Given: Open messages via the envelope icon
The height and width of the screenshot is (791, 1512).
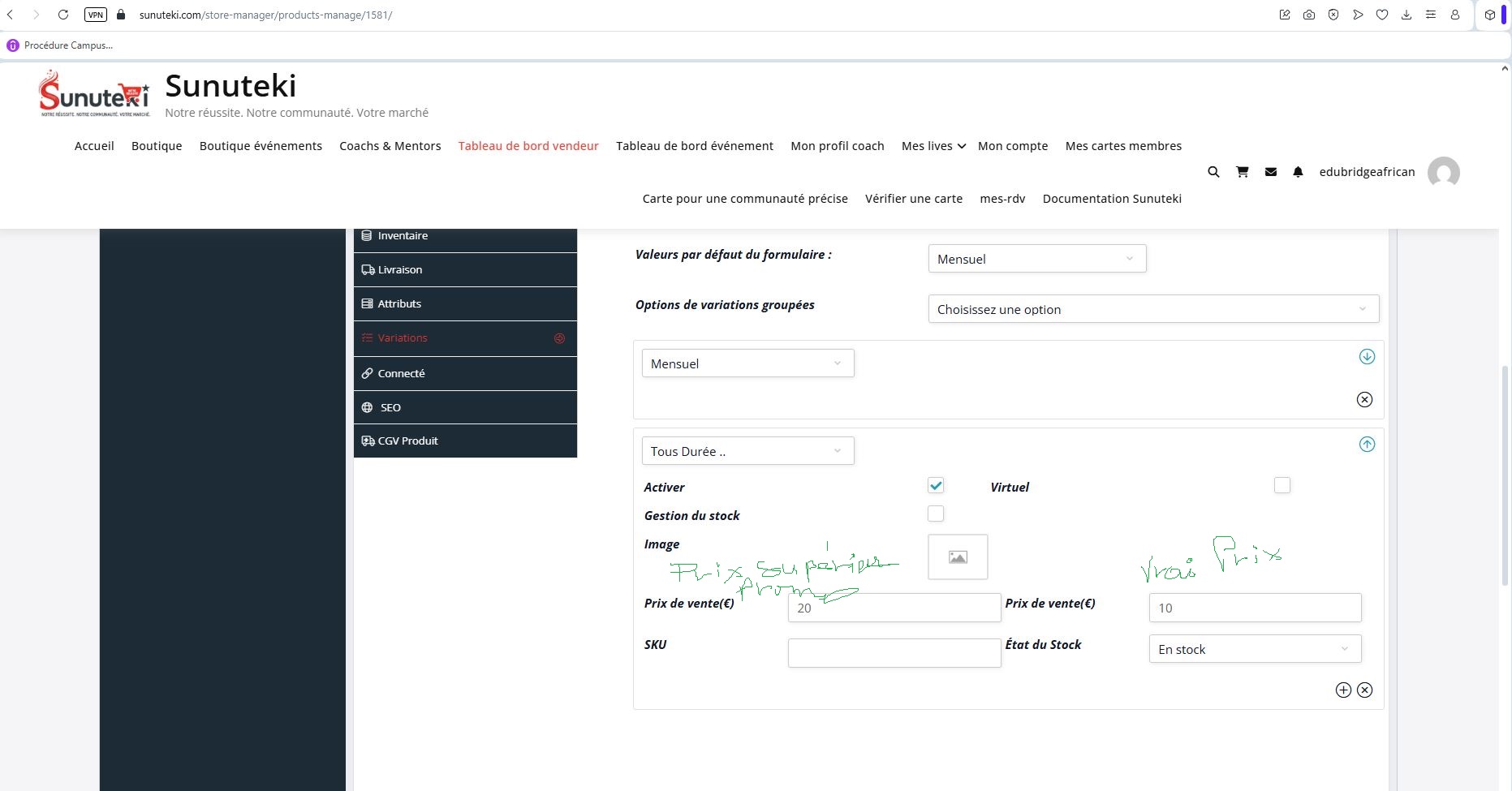Looking at the screenshot, I should click(1271, 172).
